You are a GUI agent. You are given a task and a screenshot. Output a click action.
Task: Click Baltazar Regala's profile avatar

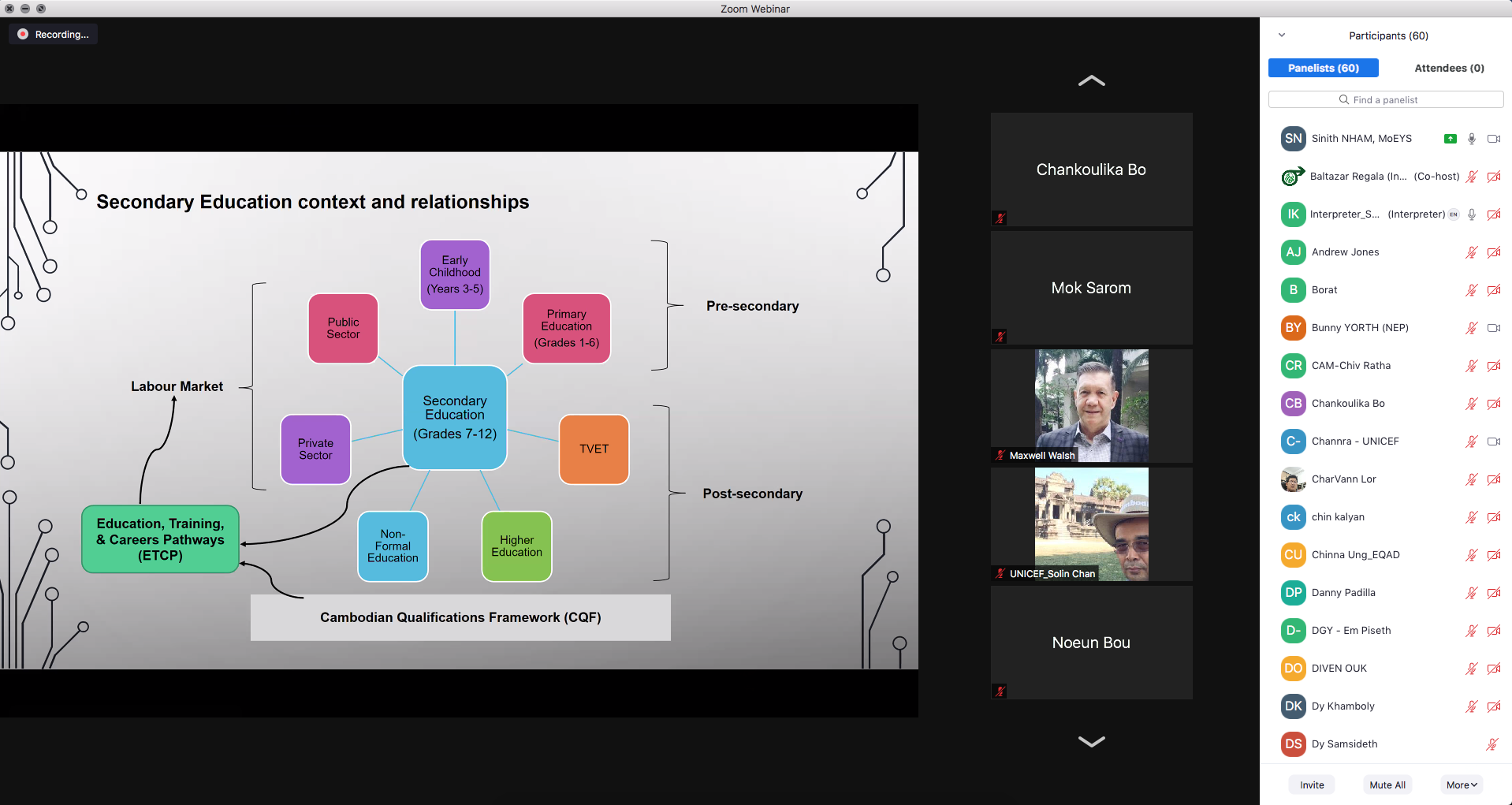[1292, 177]
